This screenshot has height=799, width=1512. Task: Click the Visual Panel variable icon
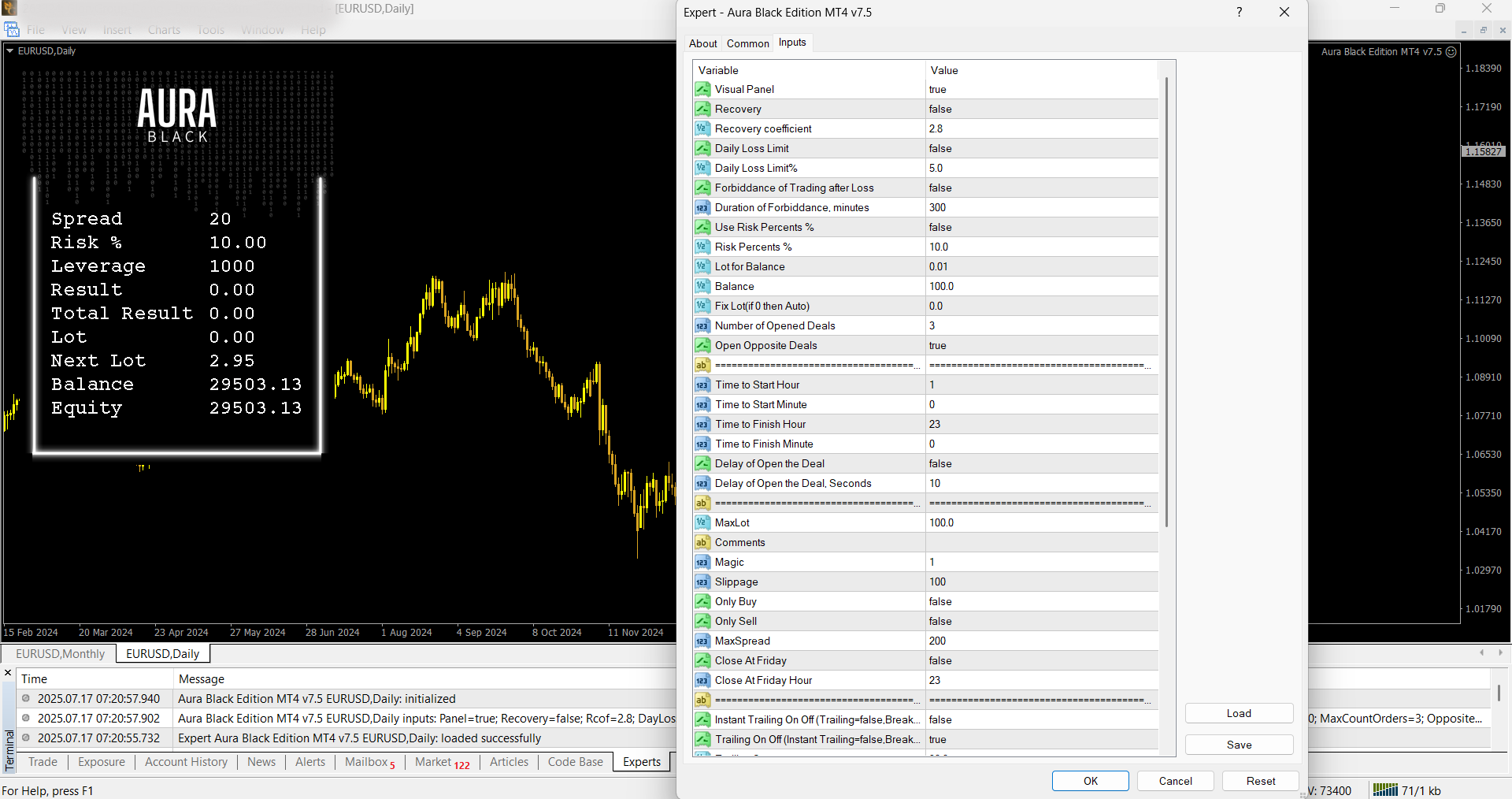point(702,89)
